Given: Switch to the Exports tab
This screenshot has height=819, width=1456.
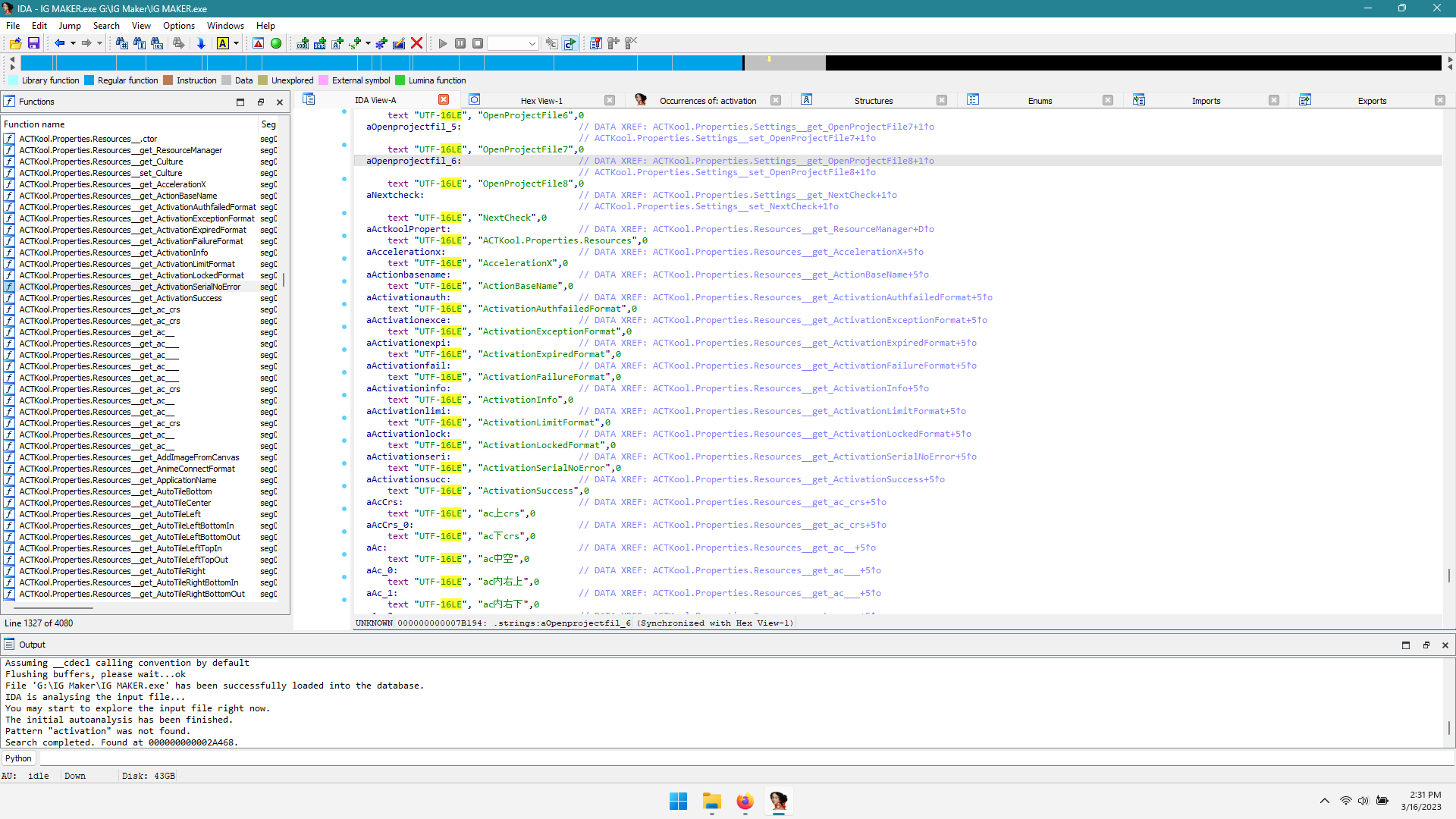Looking at the screenshot, I should tap(1372, 101).
